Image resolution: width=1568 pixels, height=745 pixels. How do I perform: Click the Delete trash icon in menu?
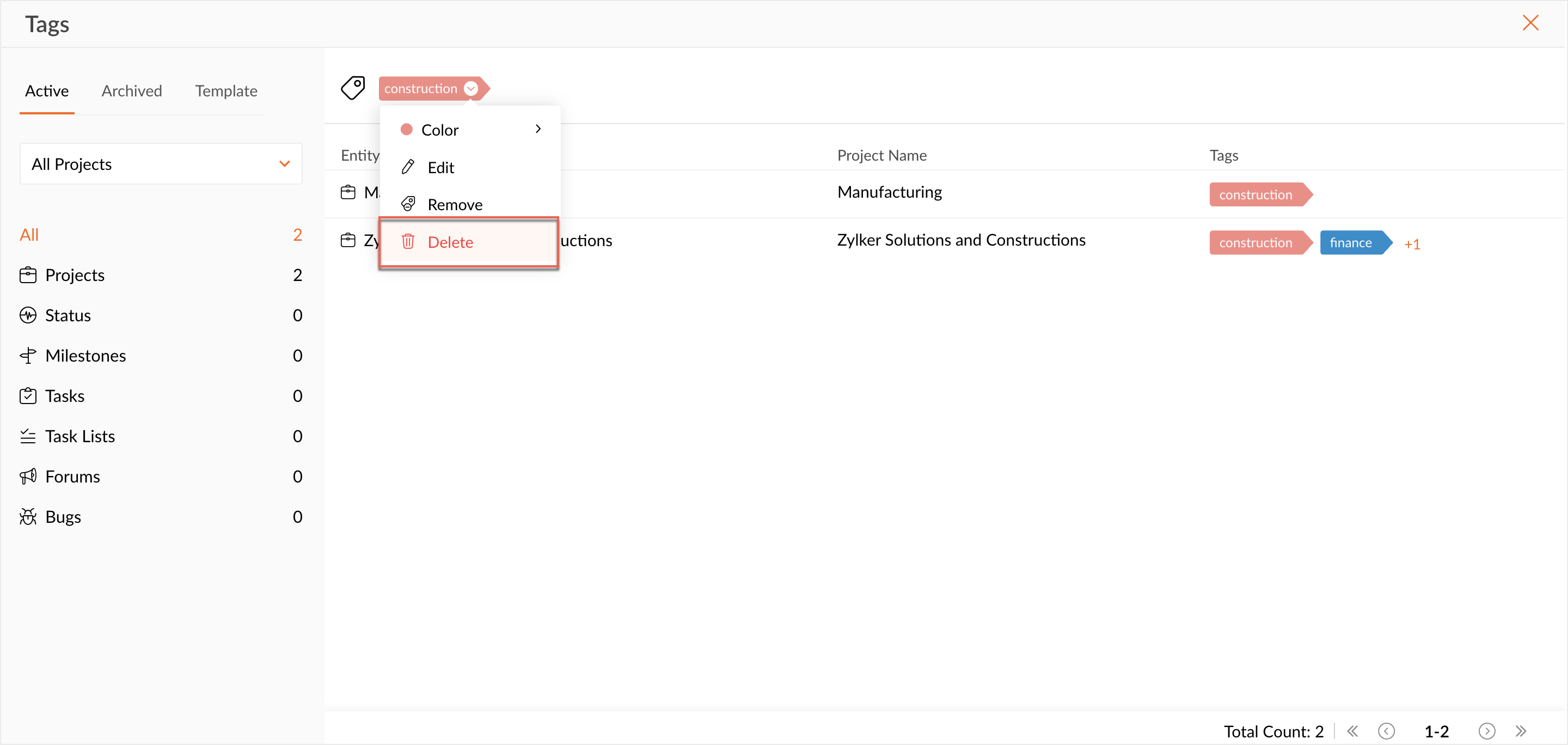(x=408, y=242)
